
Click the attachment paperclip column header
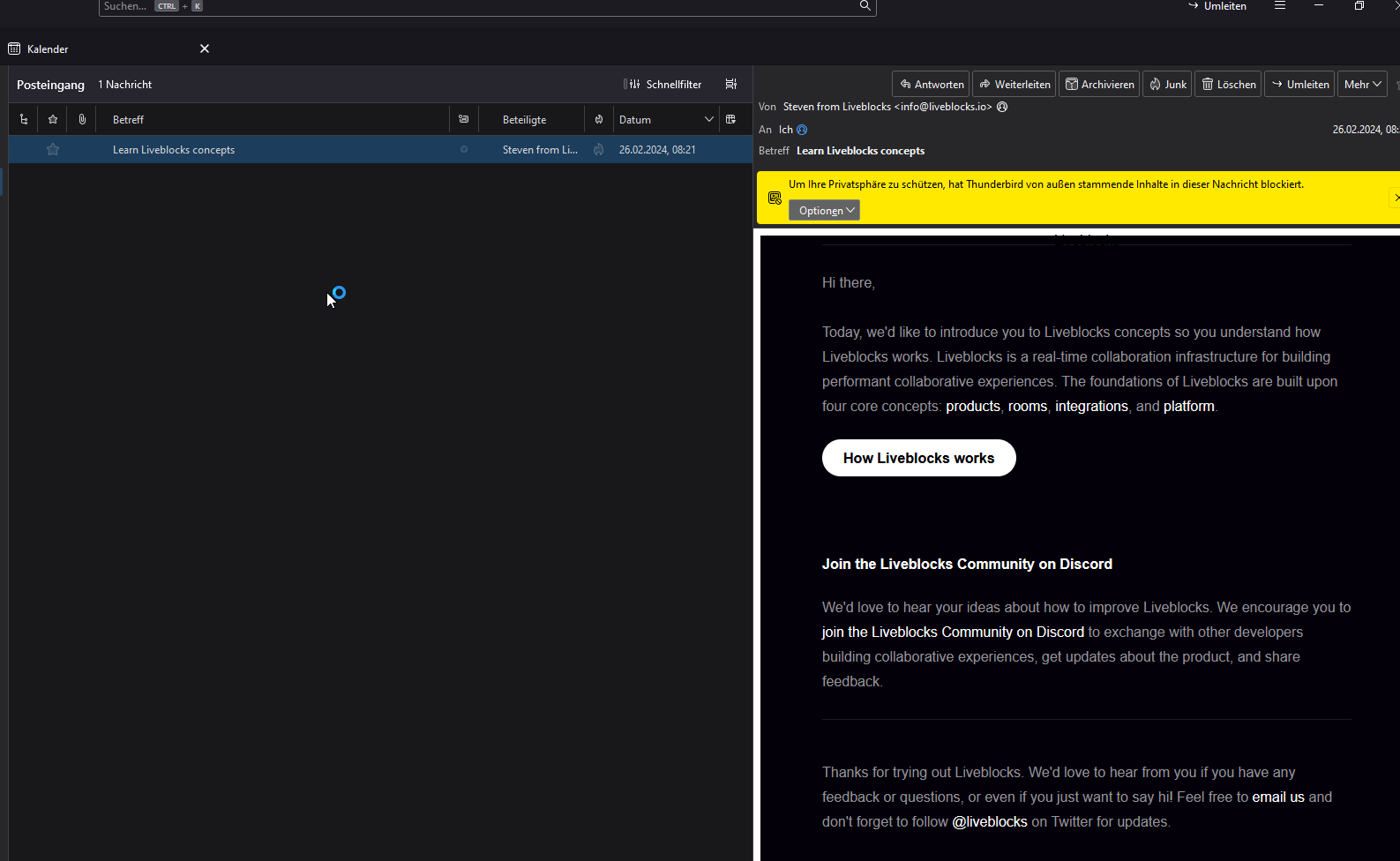82,120
